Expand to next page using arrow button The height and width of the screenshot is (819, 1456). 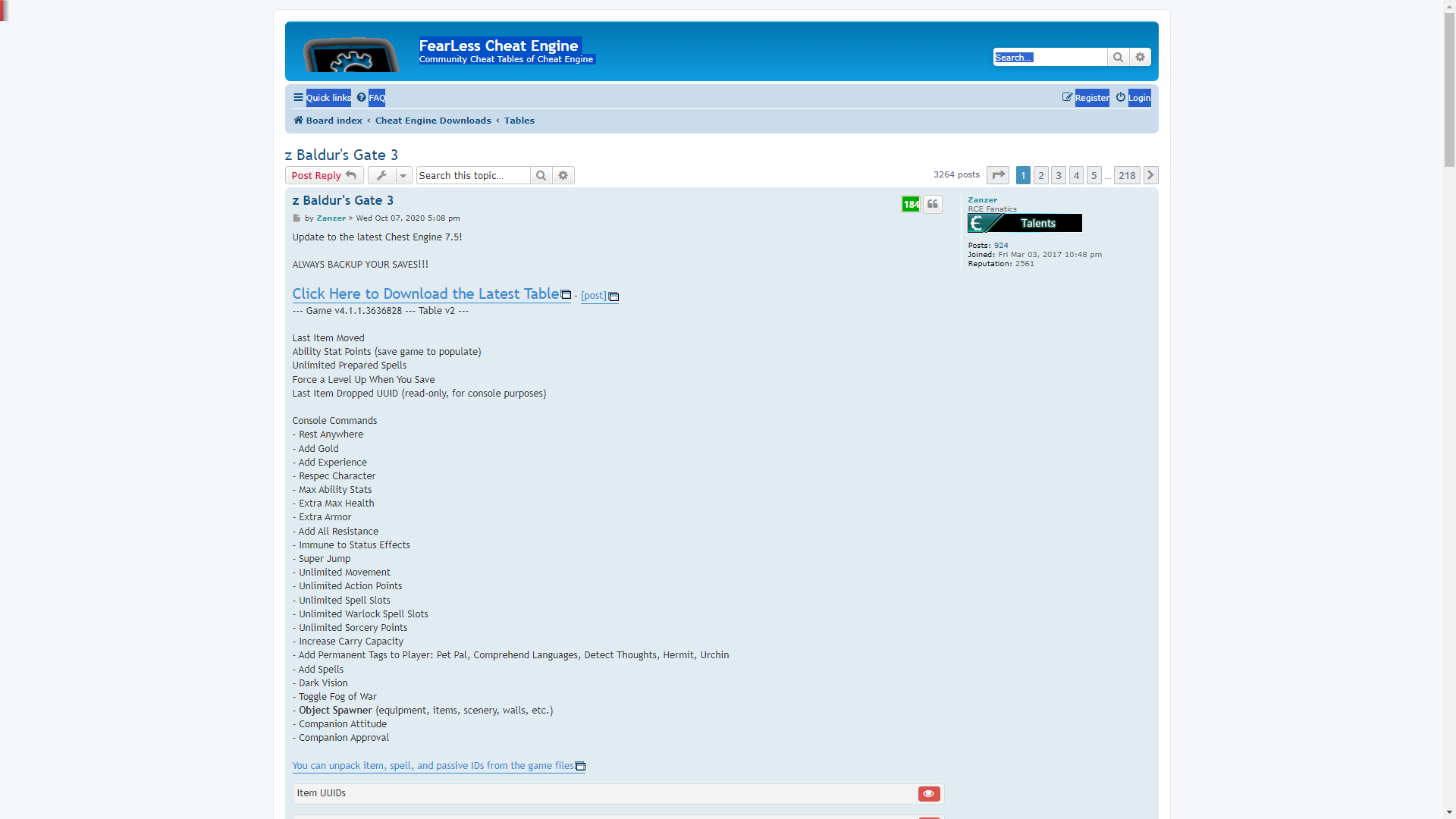1151,175
